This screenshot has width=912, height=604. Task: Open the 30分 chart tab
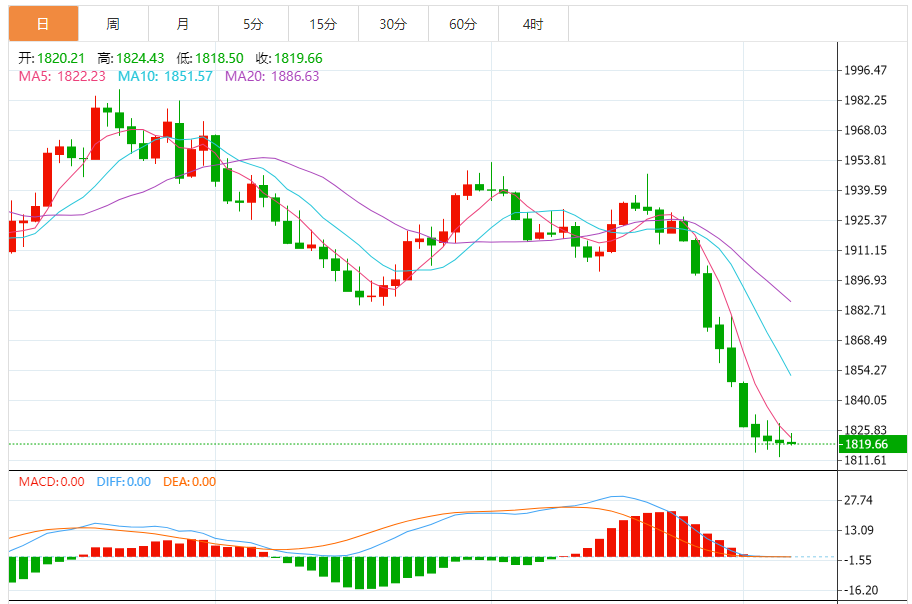coord(393,24)
